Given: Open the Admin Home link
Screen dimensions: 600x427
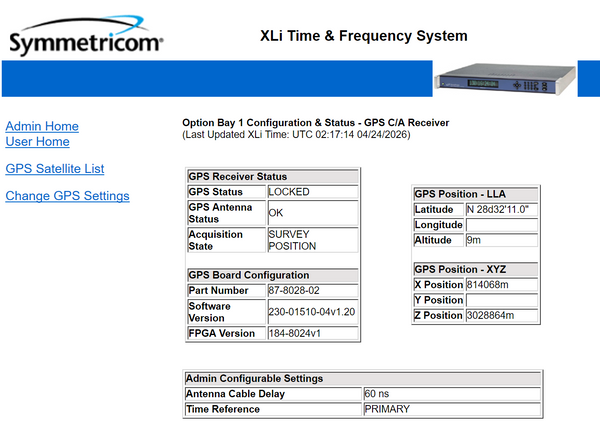Looking at the screenshot, I should [x=42, y=126].
